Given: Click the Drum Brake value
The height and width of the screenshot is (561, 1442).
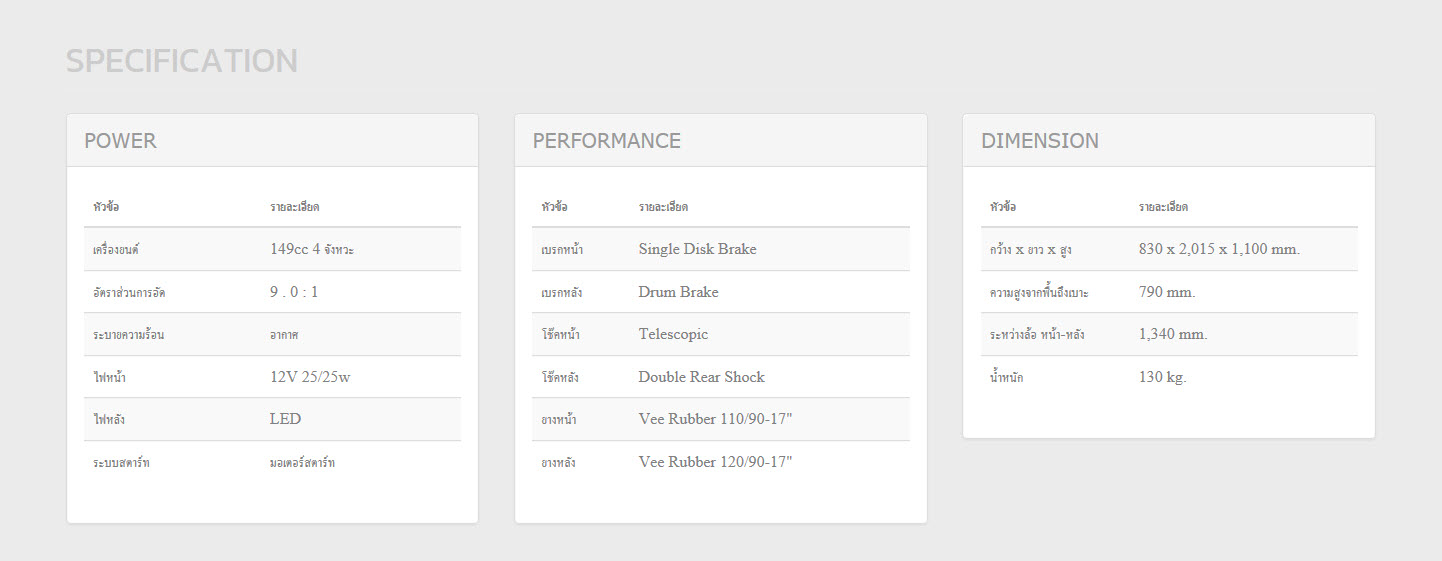Looking at the screenshot, I should [x=678, y=292].
